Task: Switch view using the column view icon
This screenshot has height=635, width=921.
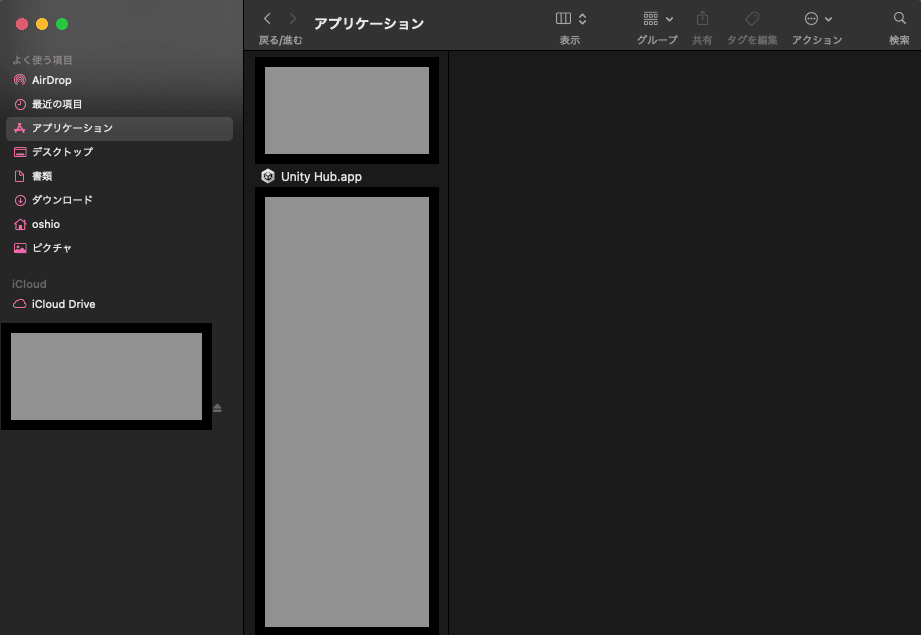Action: coord(563,19)
